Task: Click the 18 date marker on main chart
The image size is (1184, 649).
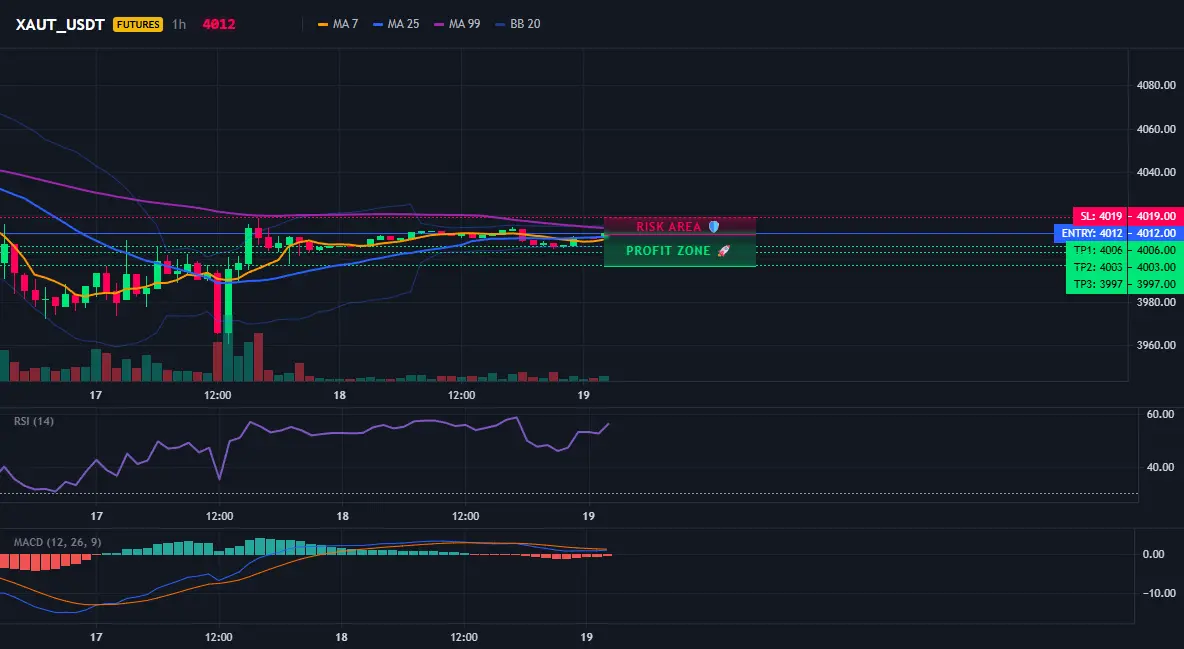Action: 340,395
